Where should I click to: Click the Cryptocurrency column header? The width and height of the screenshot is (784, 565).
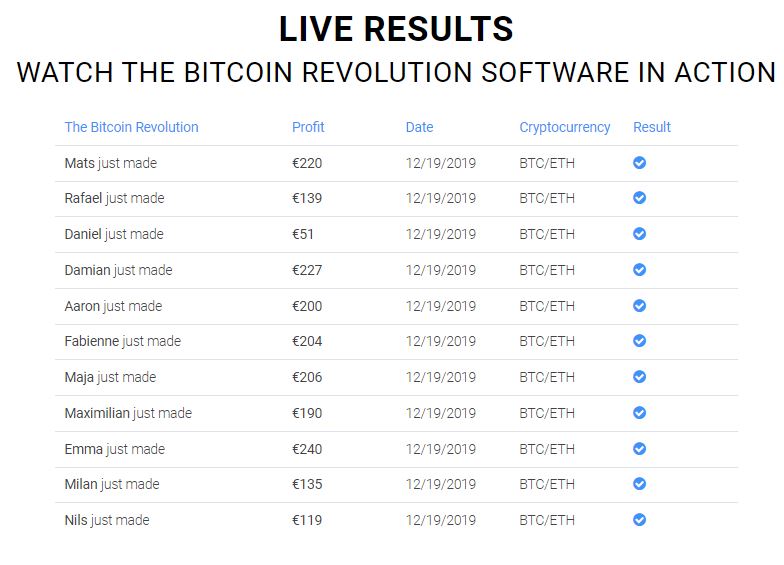pos(564,128)
